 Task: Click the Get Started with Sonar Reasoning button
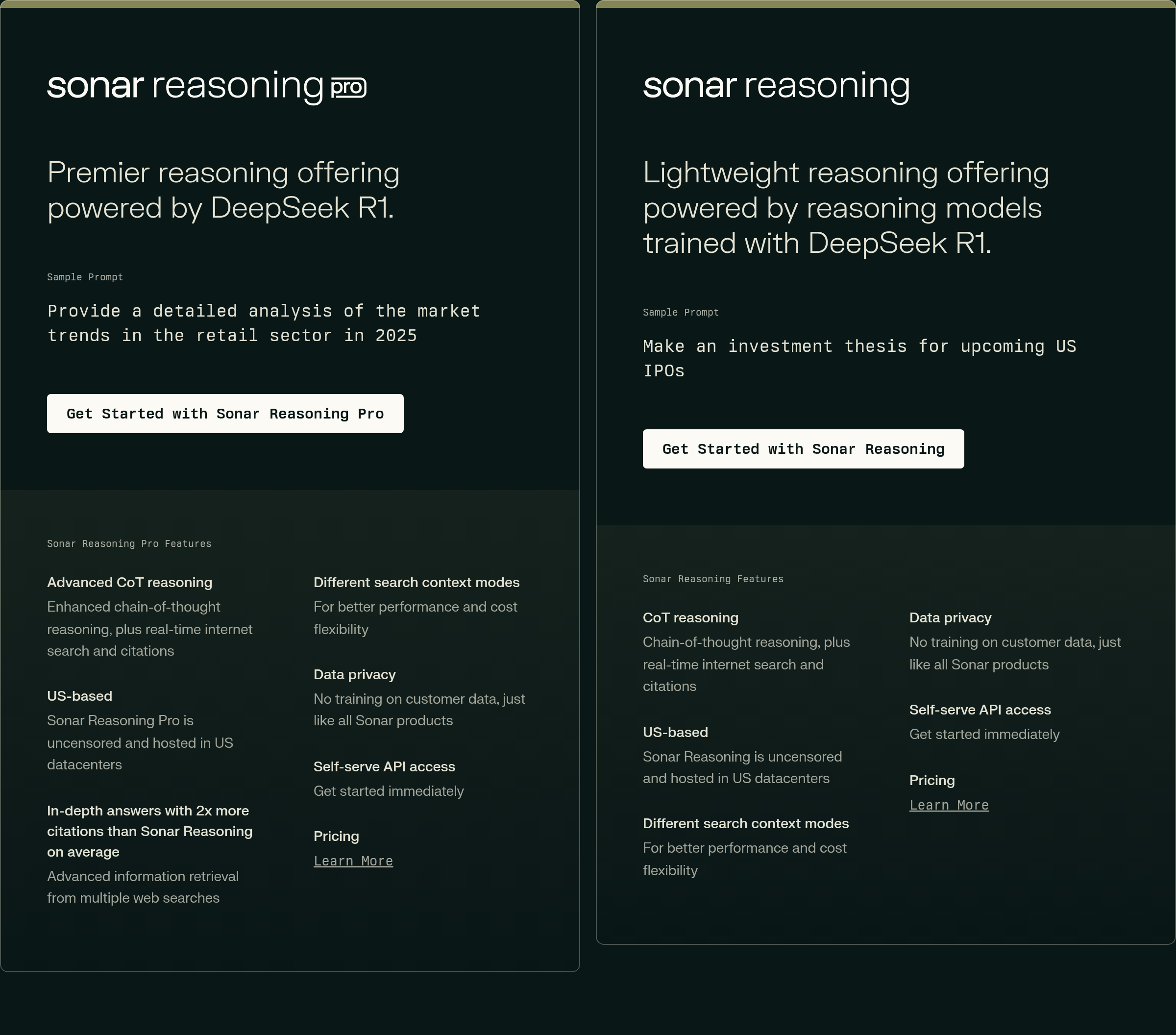(803, 449)
